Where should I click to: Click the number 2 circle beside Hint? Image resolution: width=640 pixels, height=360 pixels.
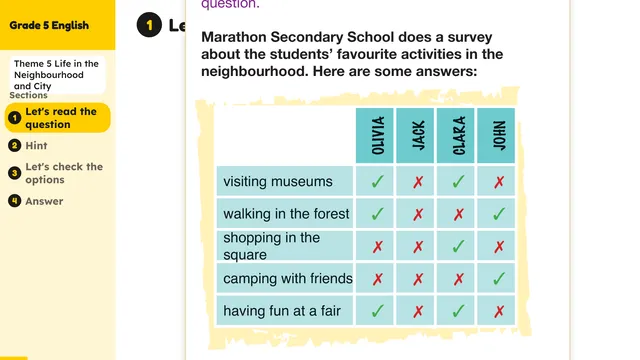pos(15,145)
